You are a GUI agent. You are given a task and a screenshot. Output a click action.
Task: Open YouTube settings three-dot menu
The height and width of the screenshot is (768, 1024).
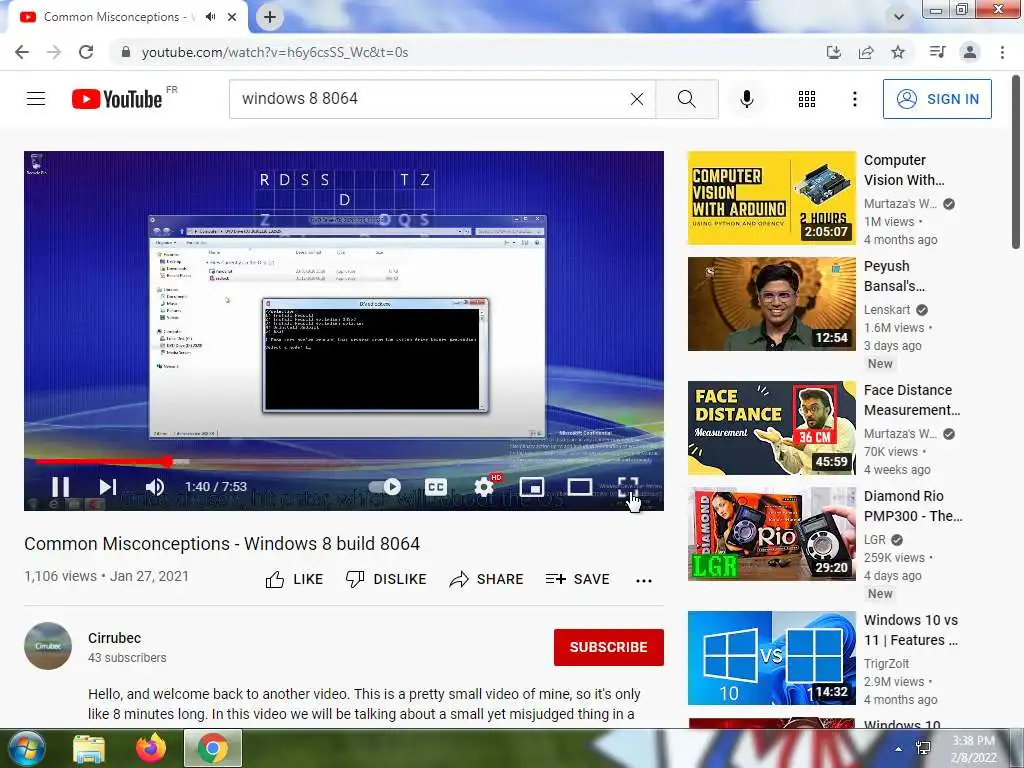coord(854,99)
